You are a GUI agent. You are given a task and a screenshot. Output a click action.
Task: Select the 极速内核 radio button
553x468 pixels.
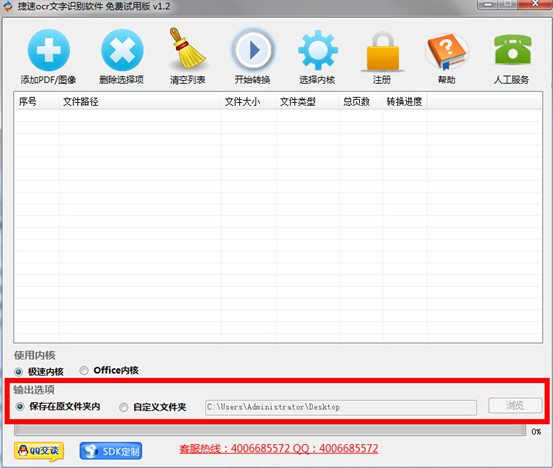(x=19, y=372)
